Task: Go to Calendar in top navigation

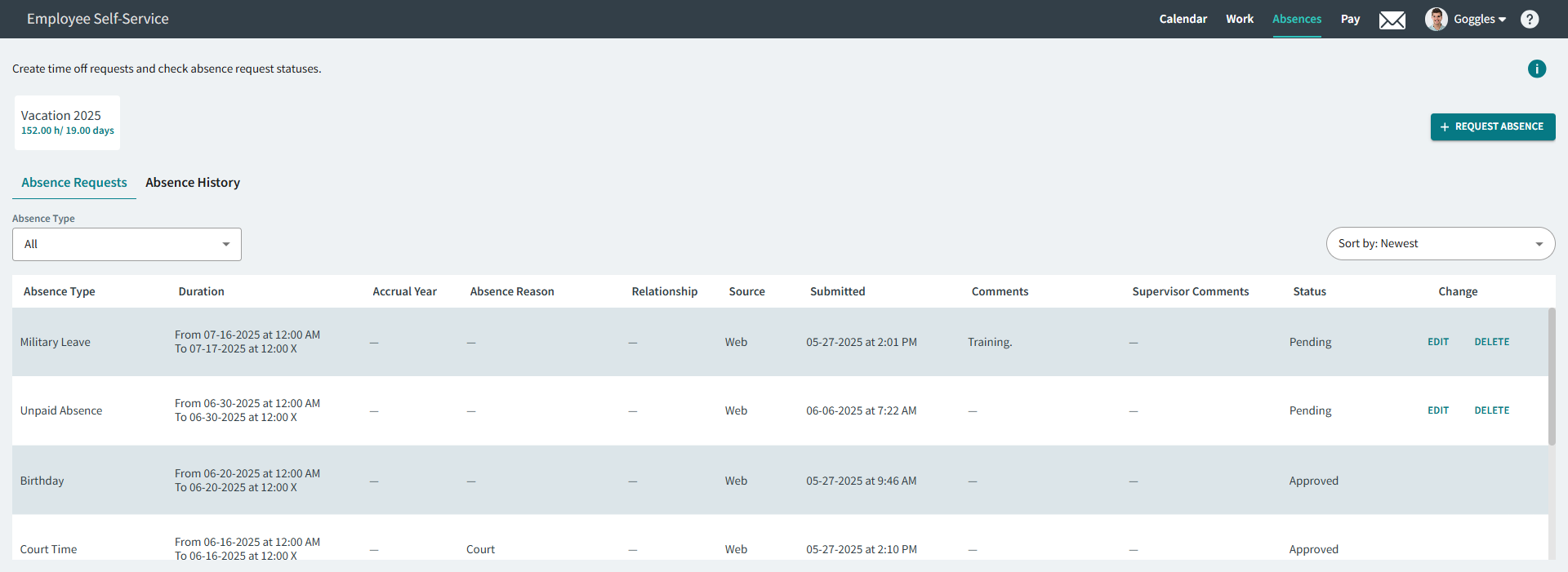Action: [x=1183, y=19]
